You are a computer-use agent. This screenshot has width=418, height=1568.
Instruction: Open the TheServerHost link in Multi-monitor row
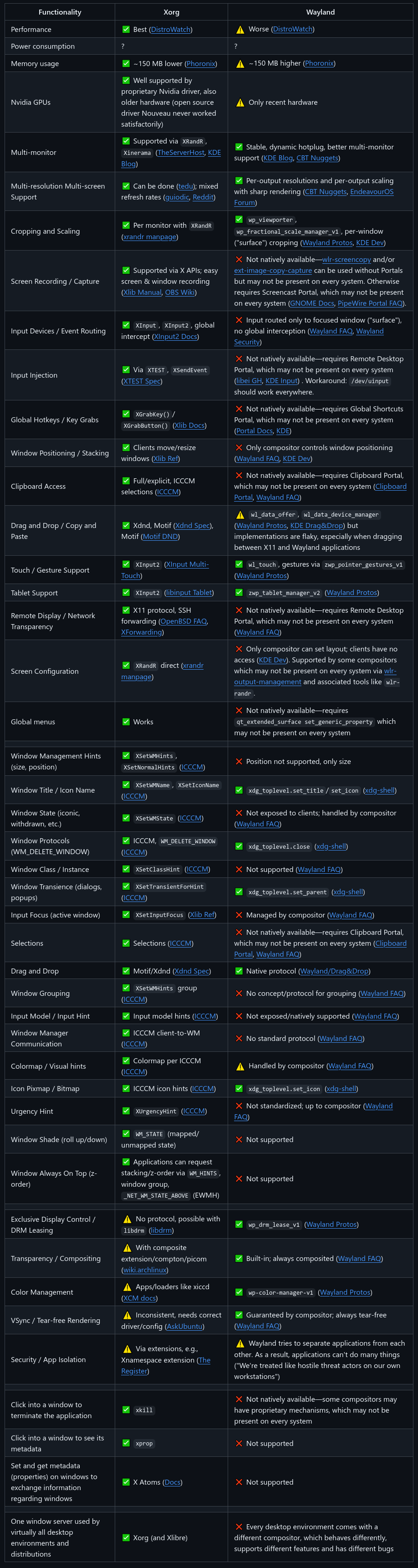181,153
